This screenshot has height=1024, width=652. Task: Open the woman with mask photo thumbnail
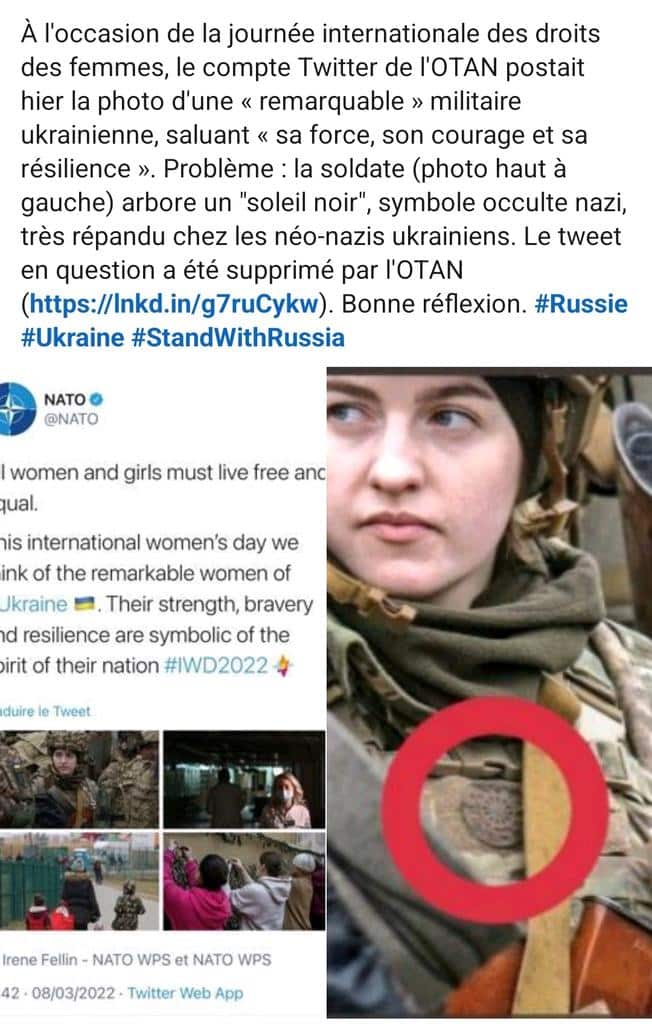tap(244, 779)
